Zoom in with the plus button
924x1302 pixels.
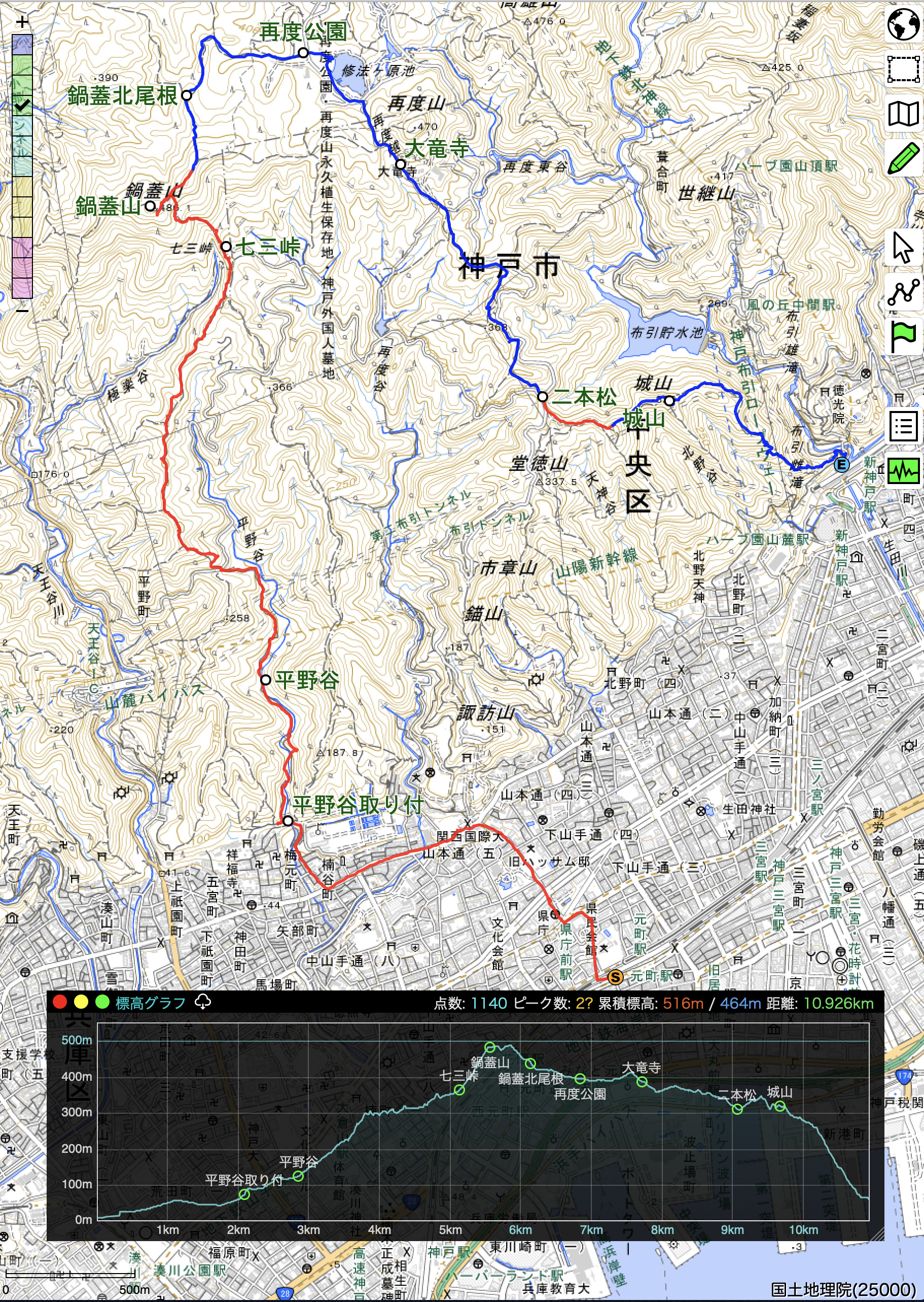point(22,22)
